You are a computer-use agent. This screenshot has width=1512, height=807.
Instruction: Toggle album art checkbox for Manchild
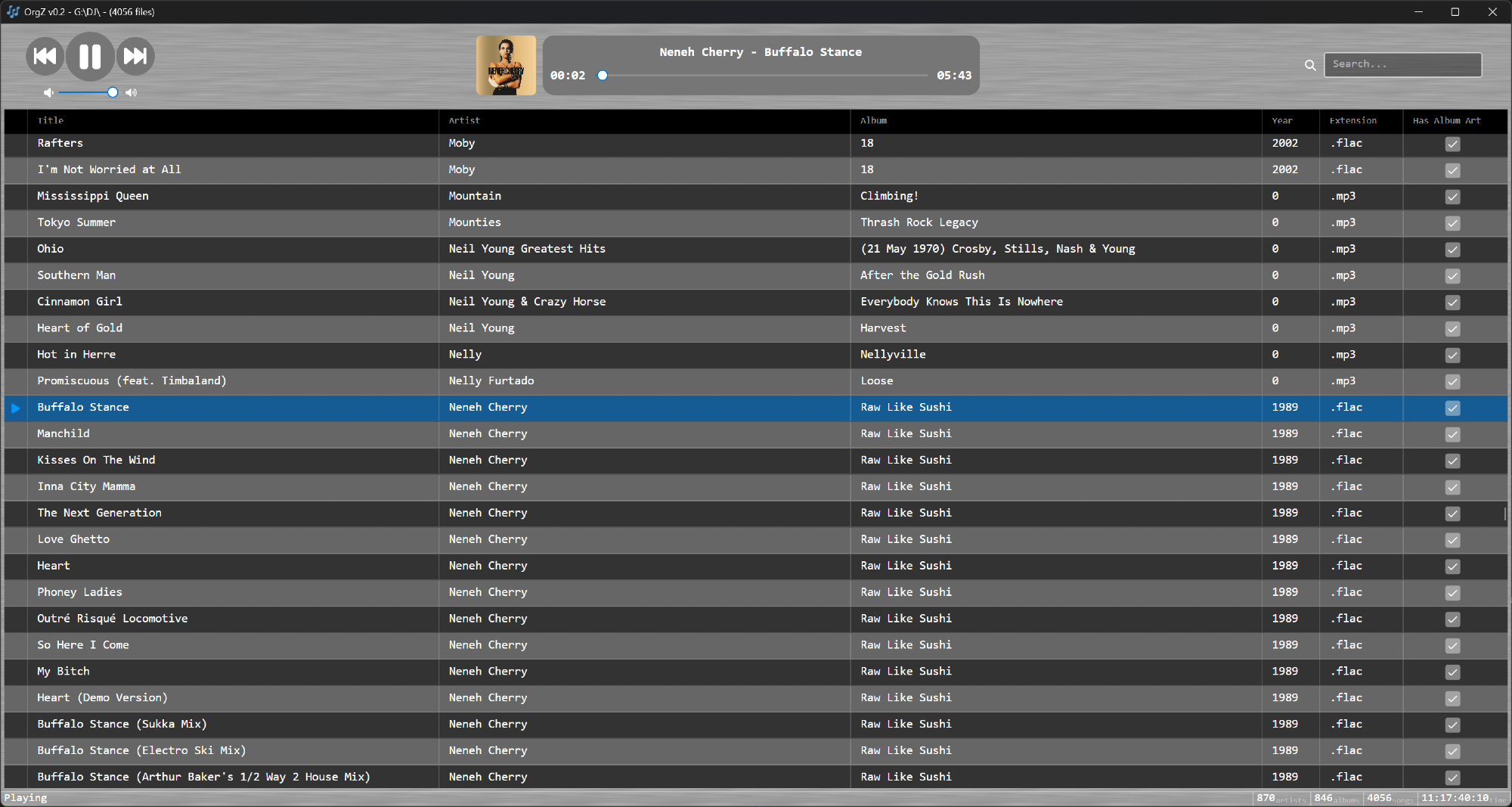(1452, 434)
